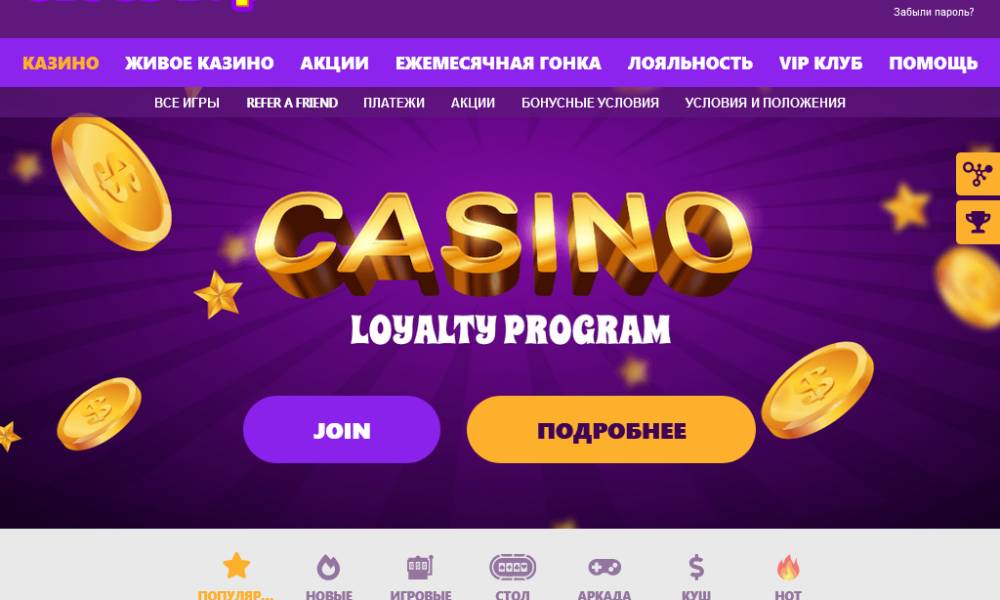Viewport: 1000px width, 600px height.
Task: Click the share nodes icon on right edge
Action: tap(978, 173)
